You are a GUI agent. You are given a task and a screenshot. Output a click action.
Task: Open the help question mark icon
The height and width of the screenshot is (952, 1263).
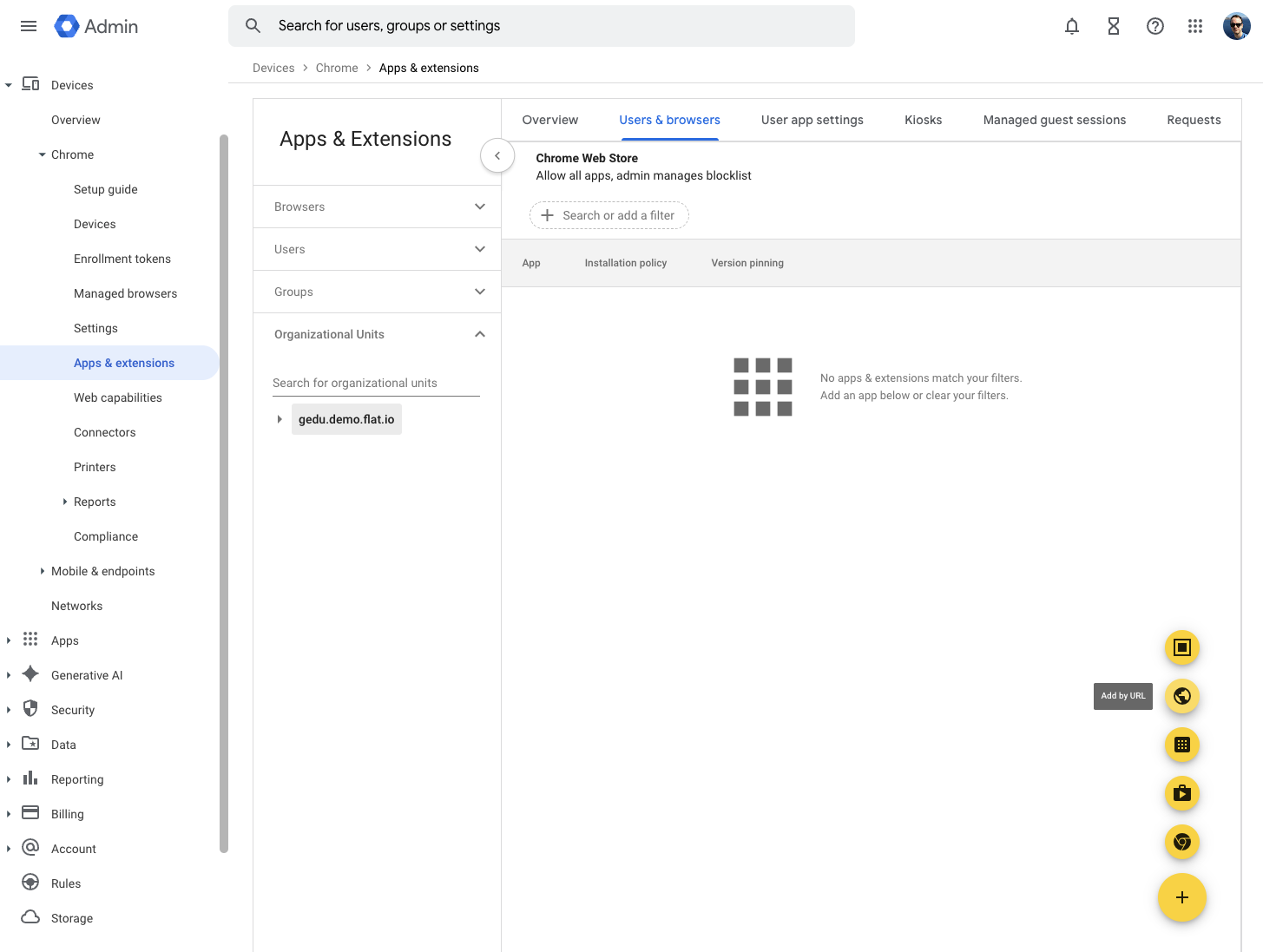pos(1155,26)
